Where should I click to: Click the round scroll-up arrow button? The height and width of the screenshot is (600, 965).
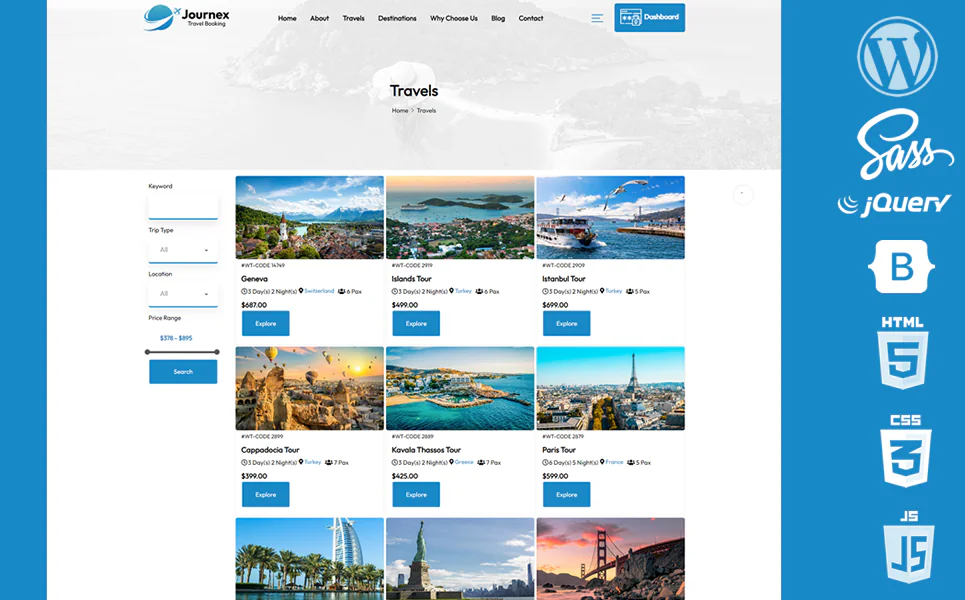click(x=742, y=194)
